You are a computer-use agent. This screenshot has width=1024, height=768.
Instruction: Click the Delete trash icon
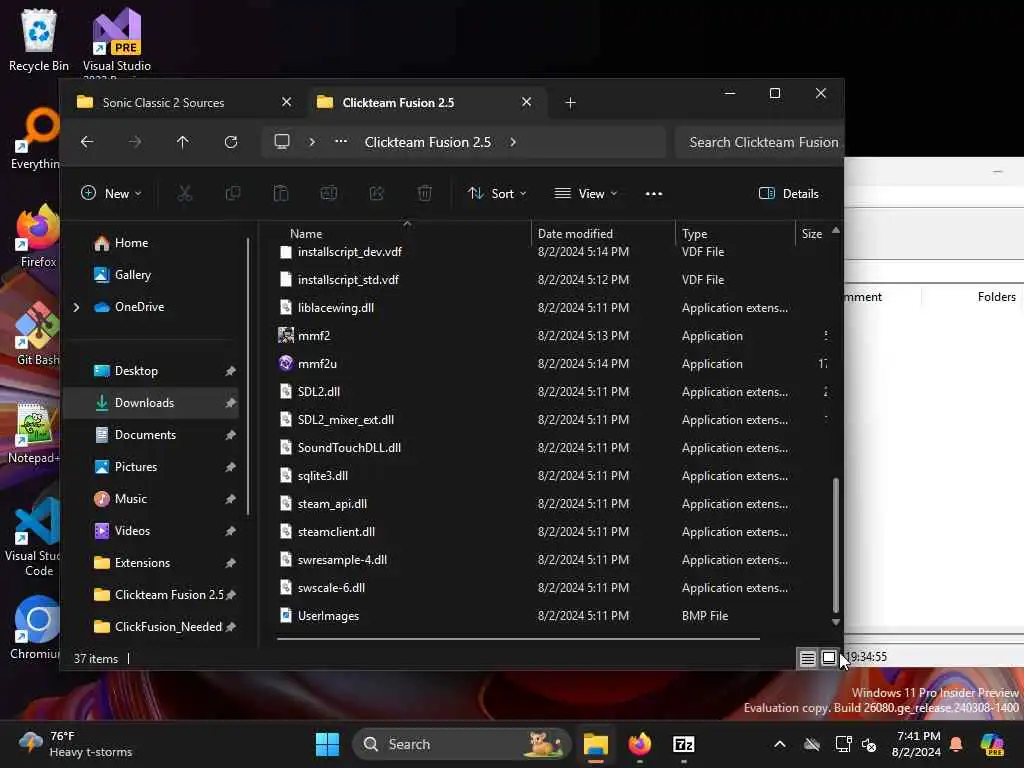pos(424,193)
